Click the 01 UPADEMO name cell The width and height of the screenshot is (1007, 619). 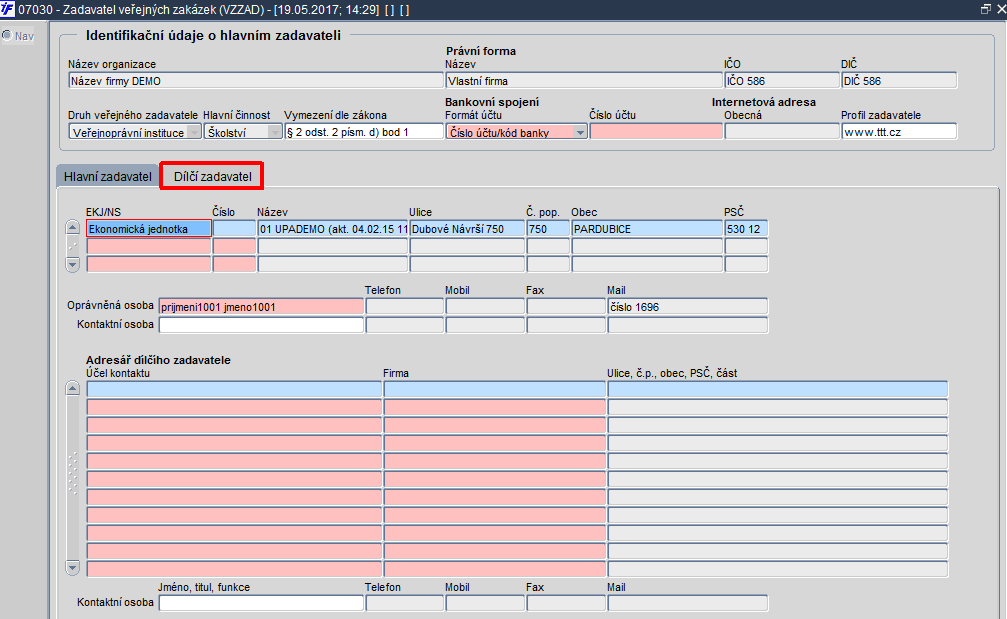tap(333, 229)
